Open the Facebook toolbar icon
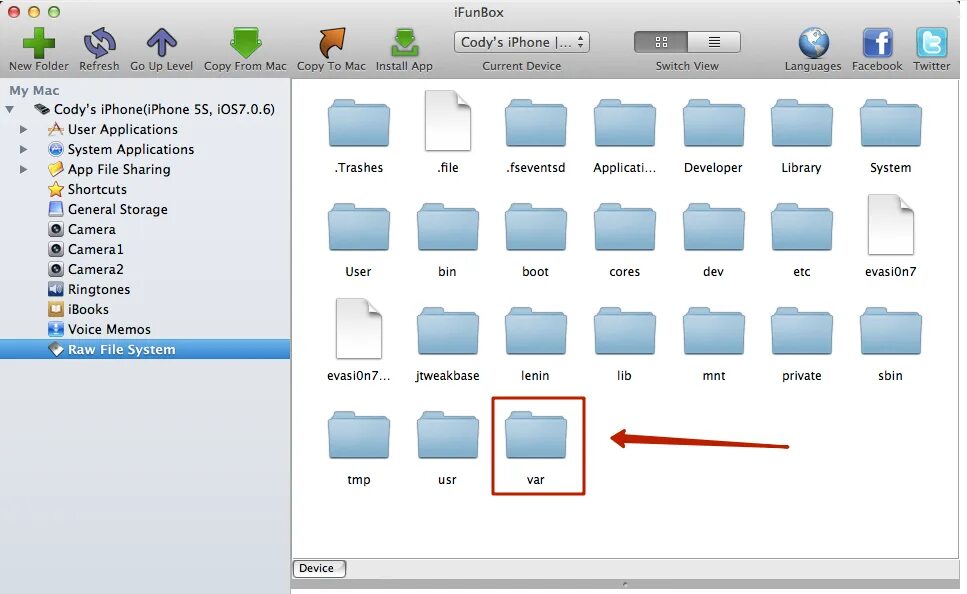Image resolution: width=967 pixels, height=594 pixels. click(x=877, y=43)
